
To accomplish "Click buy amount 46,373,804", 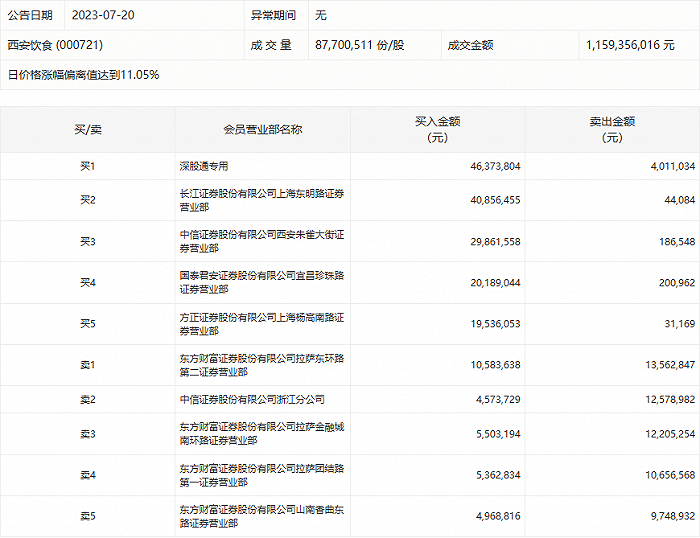I will [x=495, y=167].
